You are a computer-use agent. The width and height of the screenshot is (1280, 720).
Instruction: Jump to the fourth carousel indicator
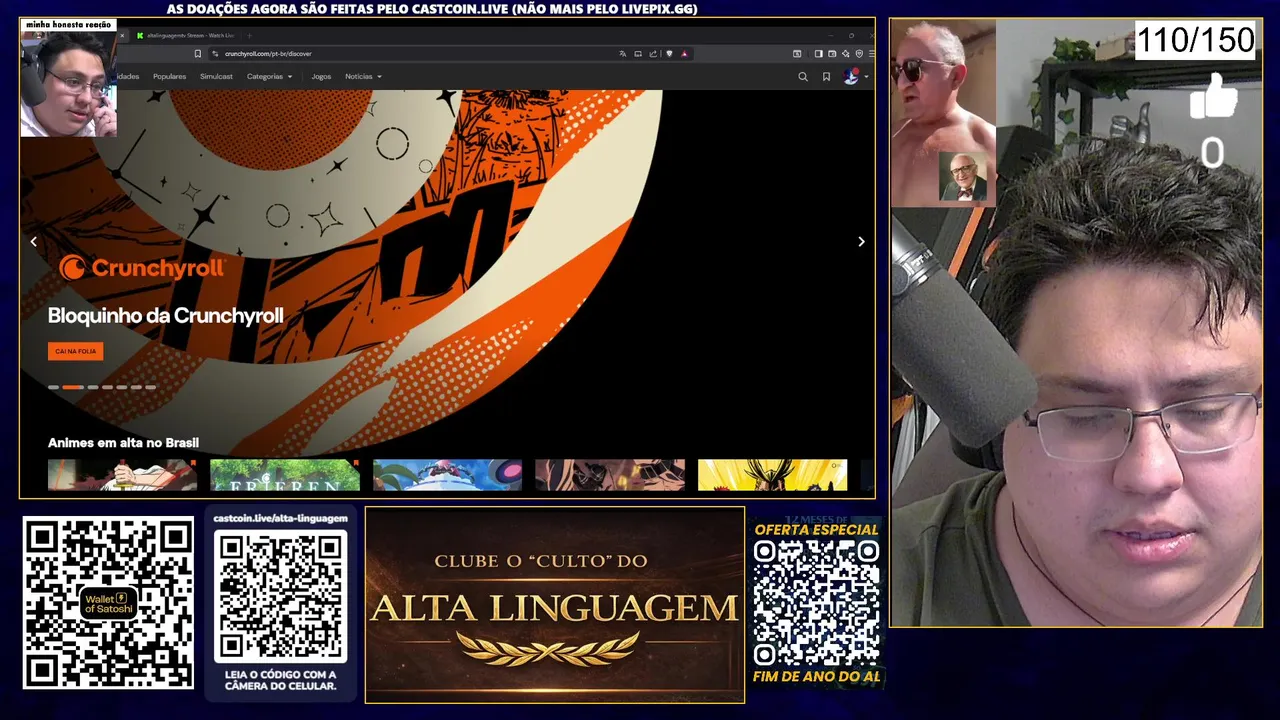[107, 387]
